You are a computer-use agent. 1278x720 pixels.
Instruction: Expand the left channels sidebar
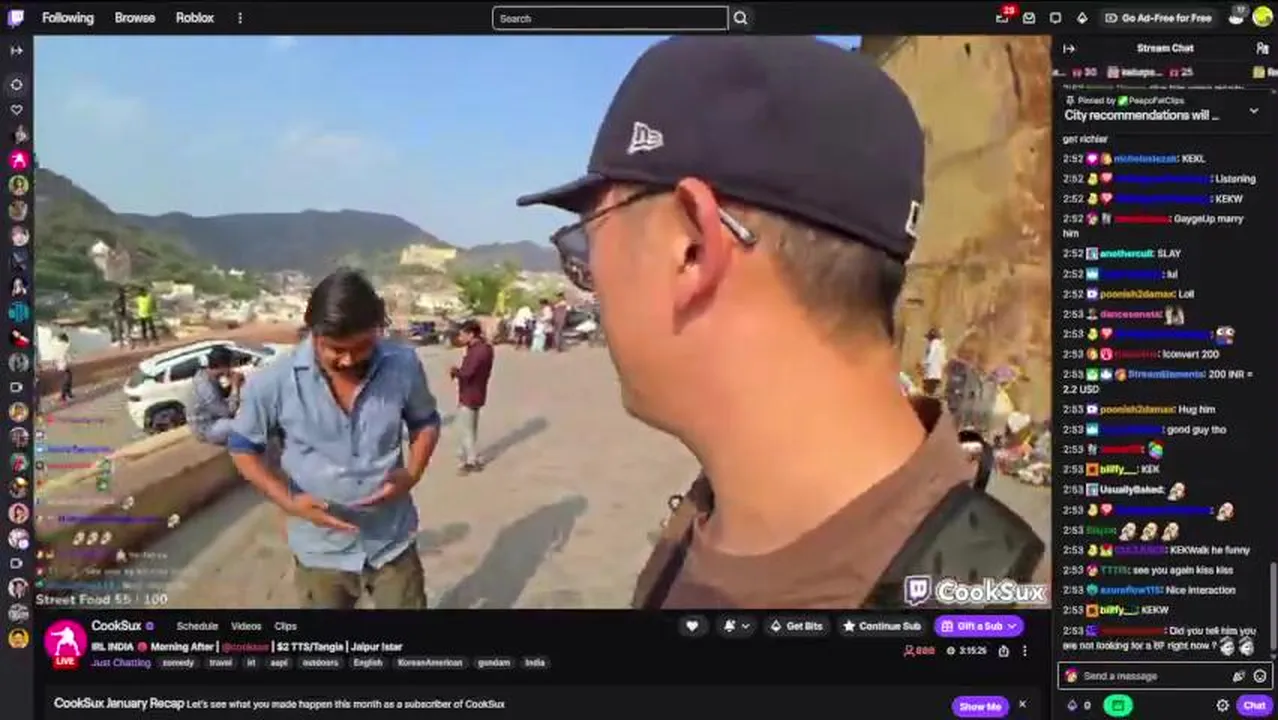point(16,49)
